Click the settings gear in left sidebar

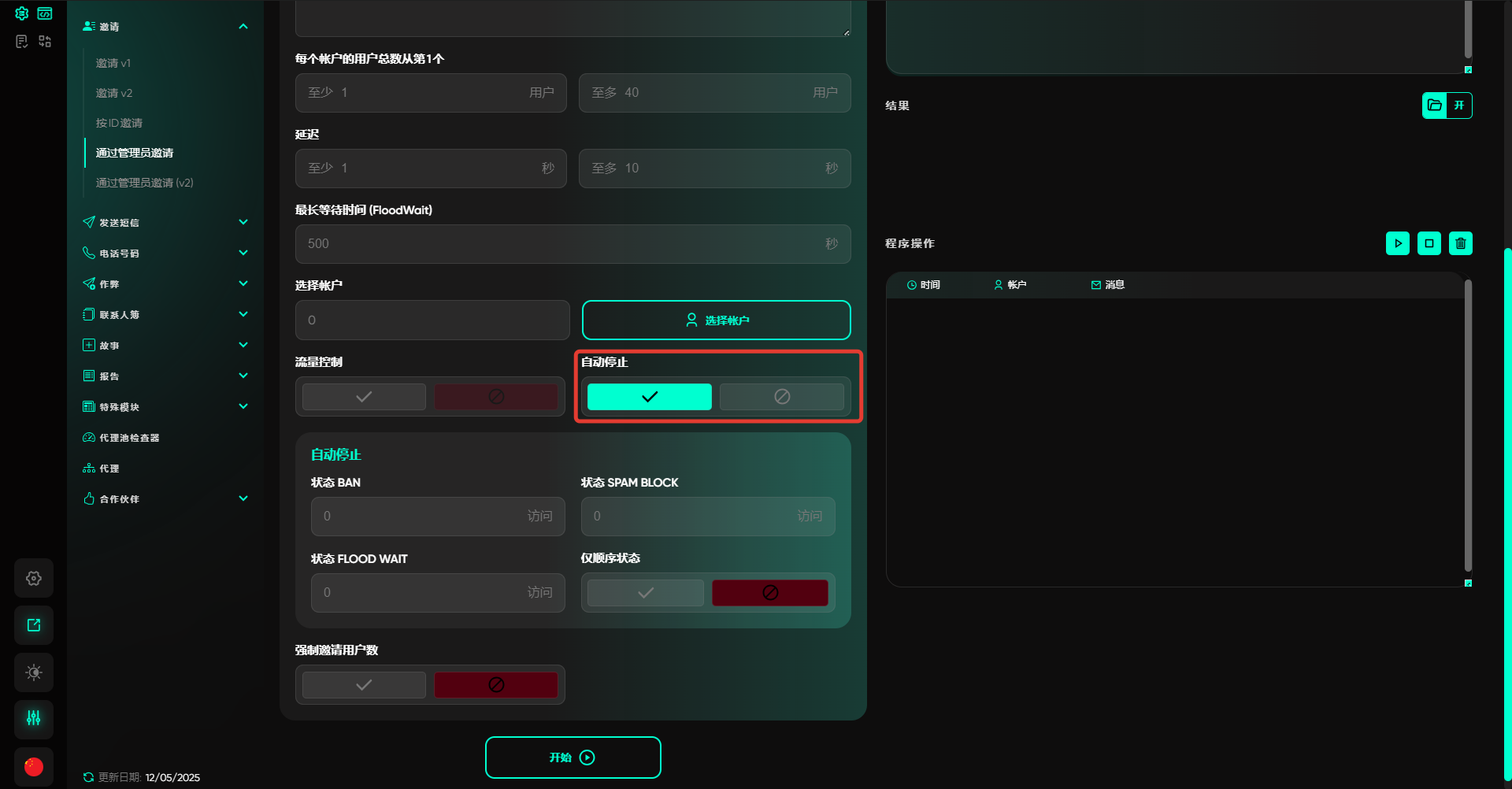coord(34,578)
